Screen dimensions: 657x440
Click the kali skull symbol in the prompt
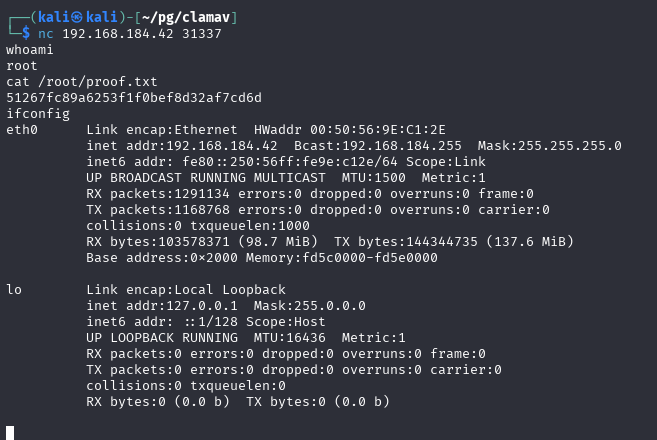tap(77, 17)
